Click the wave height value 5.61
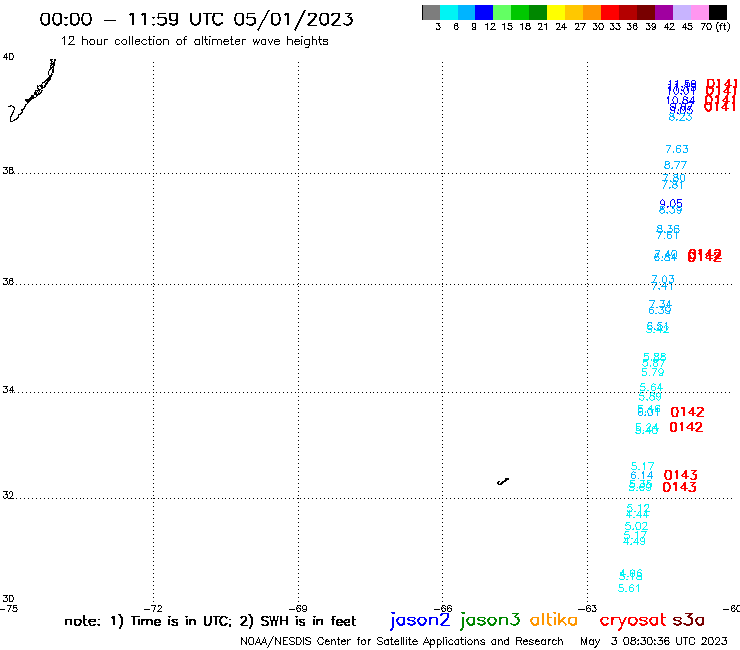Viewport: 740px width, 650px height. (629, 588)
